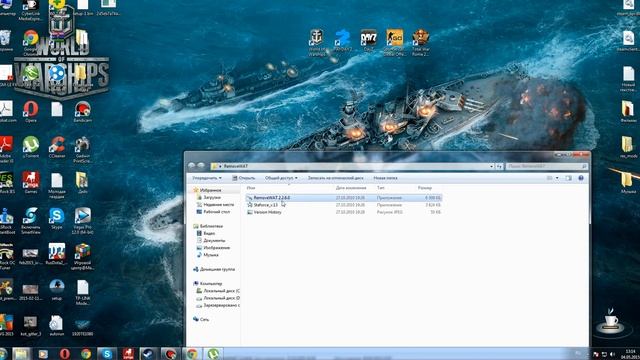640x360 pixels.
Task: Open the uTorrent desktop shortcut
Action: pos(31,147)
